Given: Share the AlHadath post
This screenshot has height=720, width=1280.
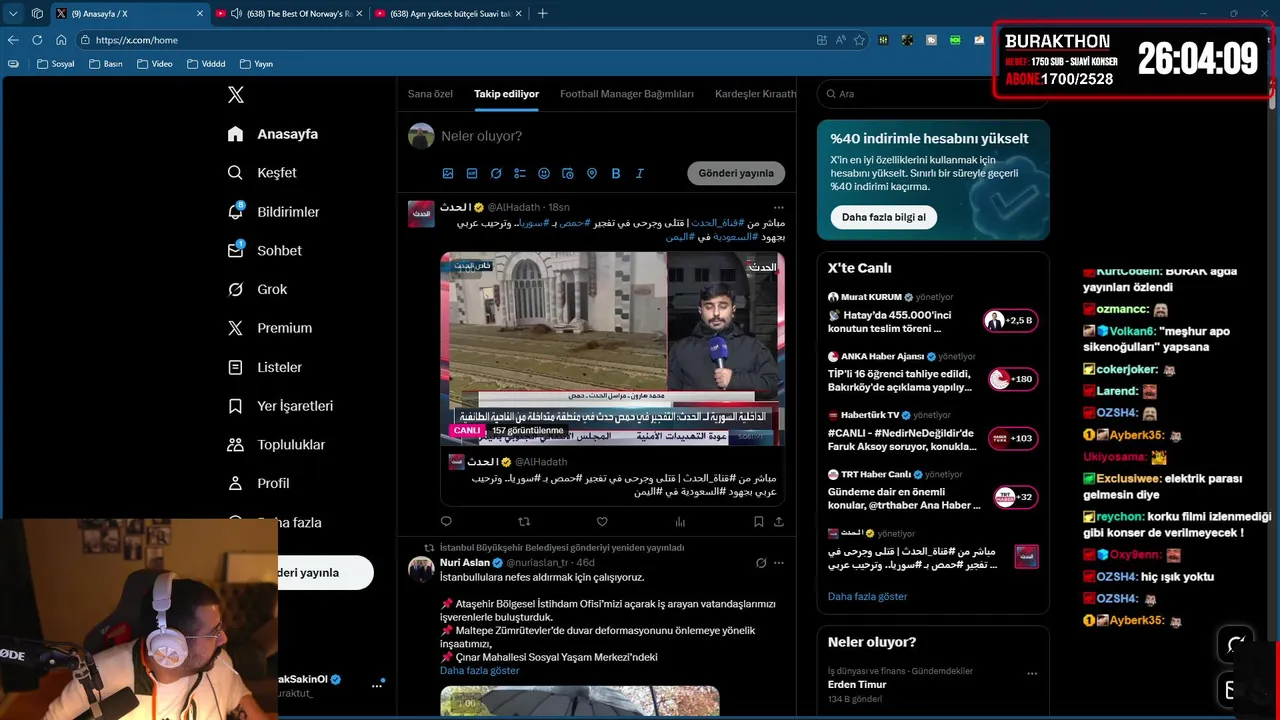Looking at the screenshot, I should coord(779,522).
